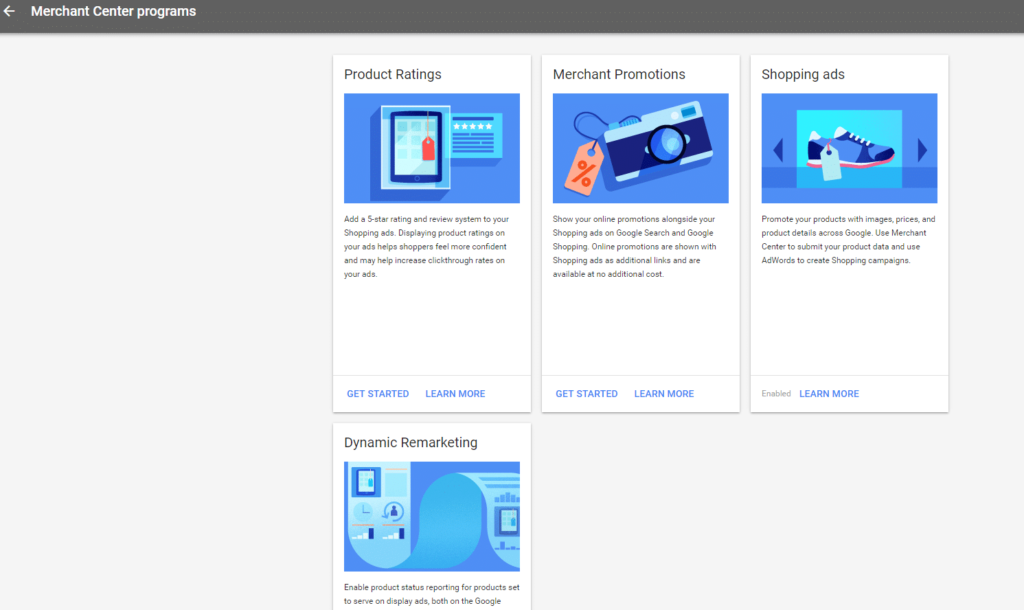This screenshot has width=1024, height=610.
Task: Click the left arrow in Shopping ads image
Action: (778, 151)
